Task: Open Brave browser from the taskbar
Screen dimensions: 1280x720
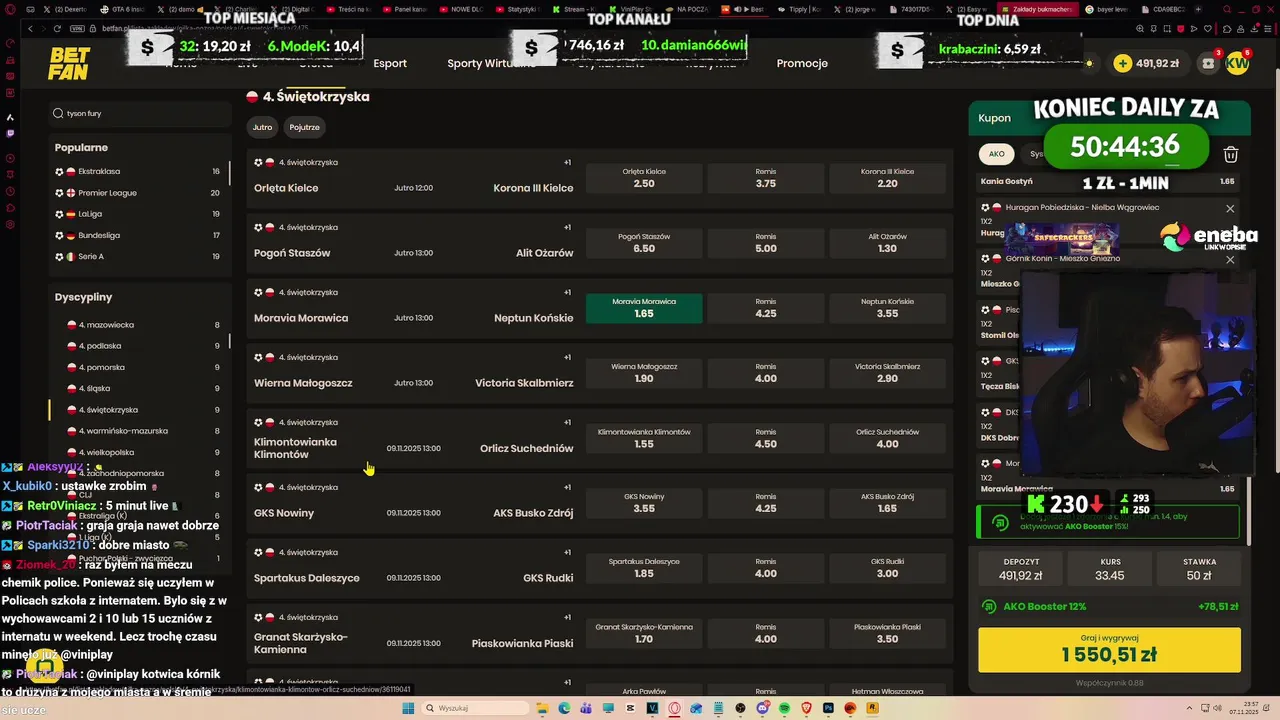Action: [807, 708]
